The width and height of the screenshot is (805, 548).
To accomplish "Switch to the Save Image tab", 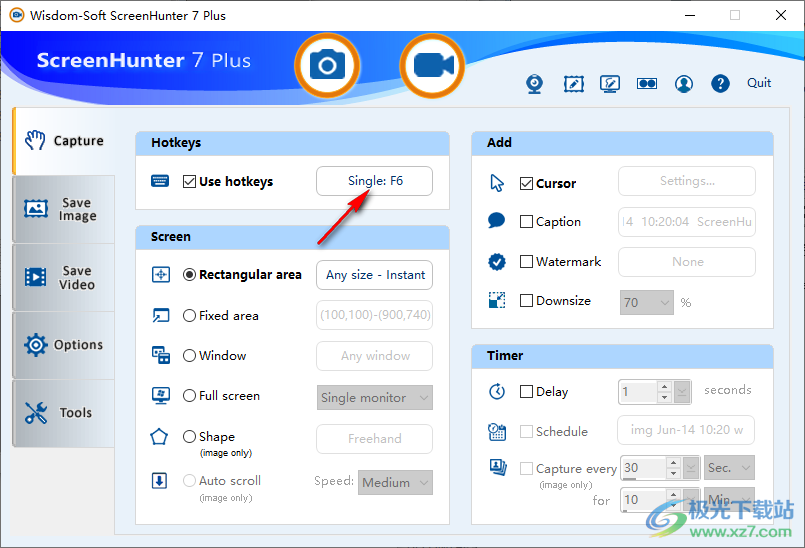I will [64, 209].
